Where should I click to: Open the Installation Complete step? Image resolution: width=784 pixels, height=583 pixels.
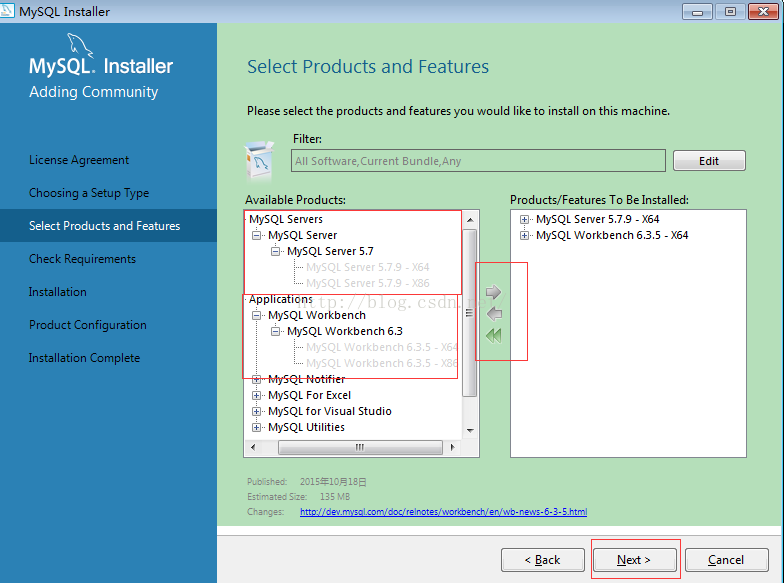(x=84, y=358)
